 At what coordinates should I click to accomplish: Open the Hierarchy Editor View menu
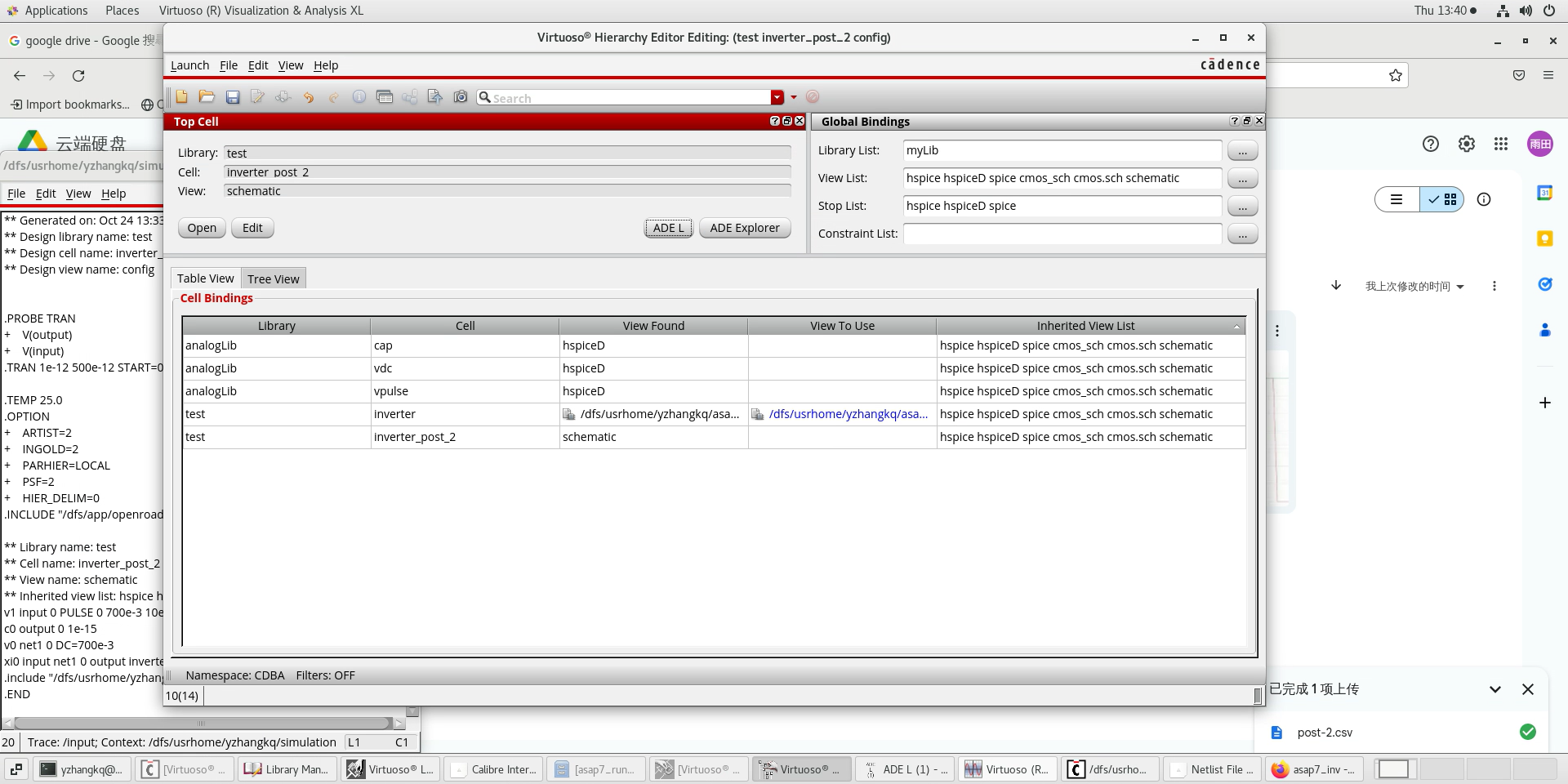pyautogui.click(x=290, y=65)
